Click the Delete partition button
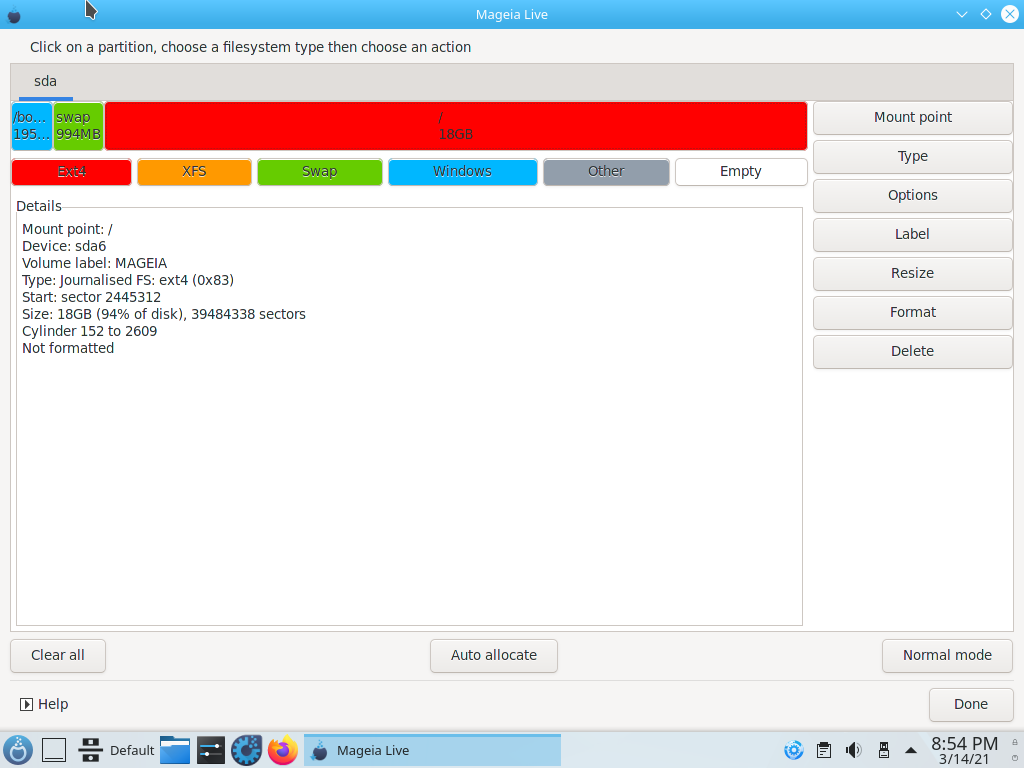1024x768 pixels. (x=912, y=351)
